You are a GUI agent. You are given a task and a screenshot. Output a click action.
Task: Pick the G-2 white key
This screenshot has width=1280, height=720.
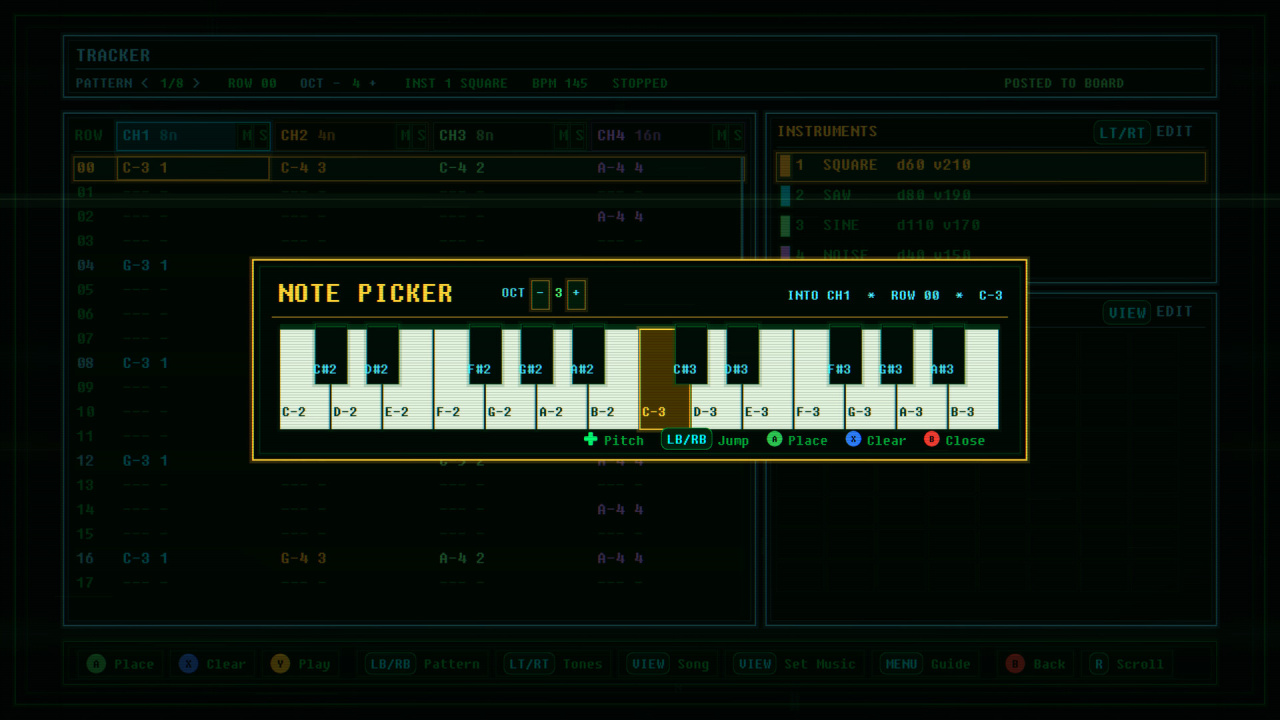tap(510, 407)
